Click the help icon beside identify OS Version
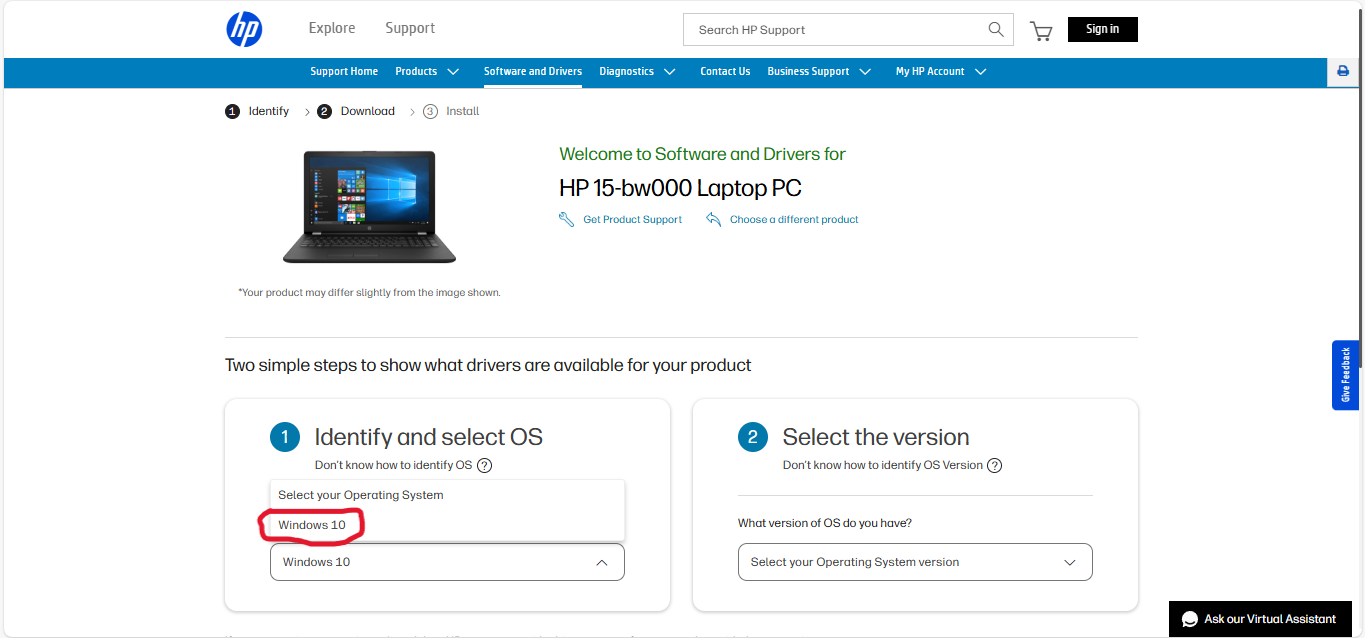The width and height of the screenshot is (1365, 638). tap(994, 465)
